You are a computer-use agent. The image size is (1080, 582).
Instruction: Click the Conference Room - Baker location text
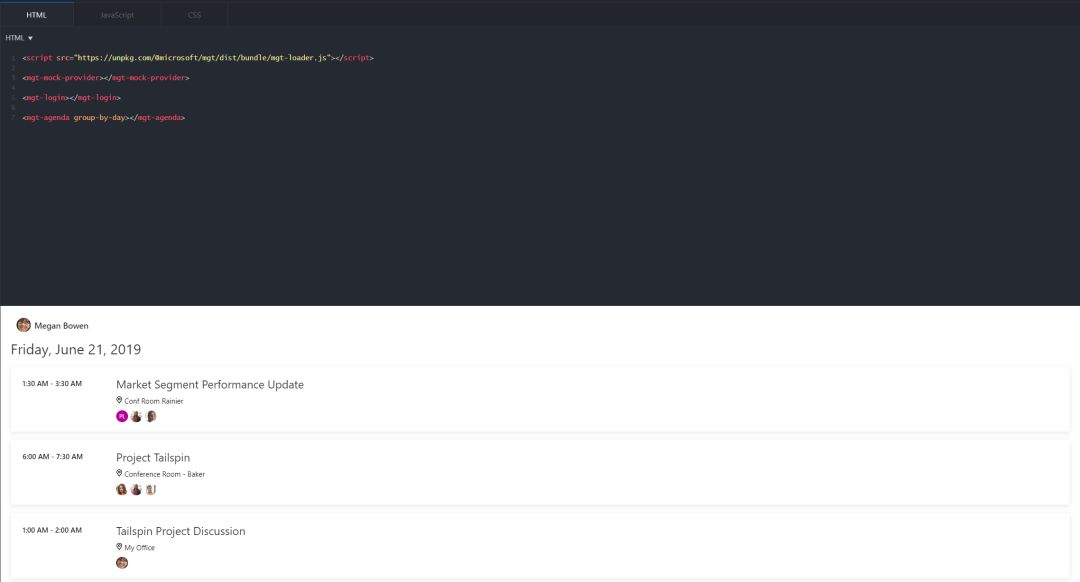coord(165,474)
